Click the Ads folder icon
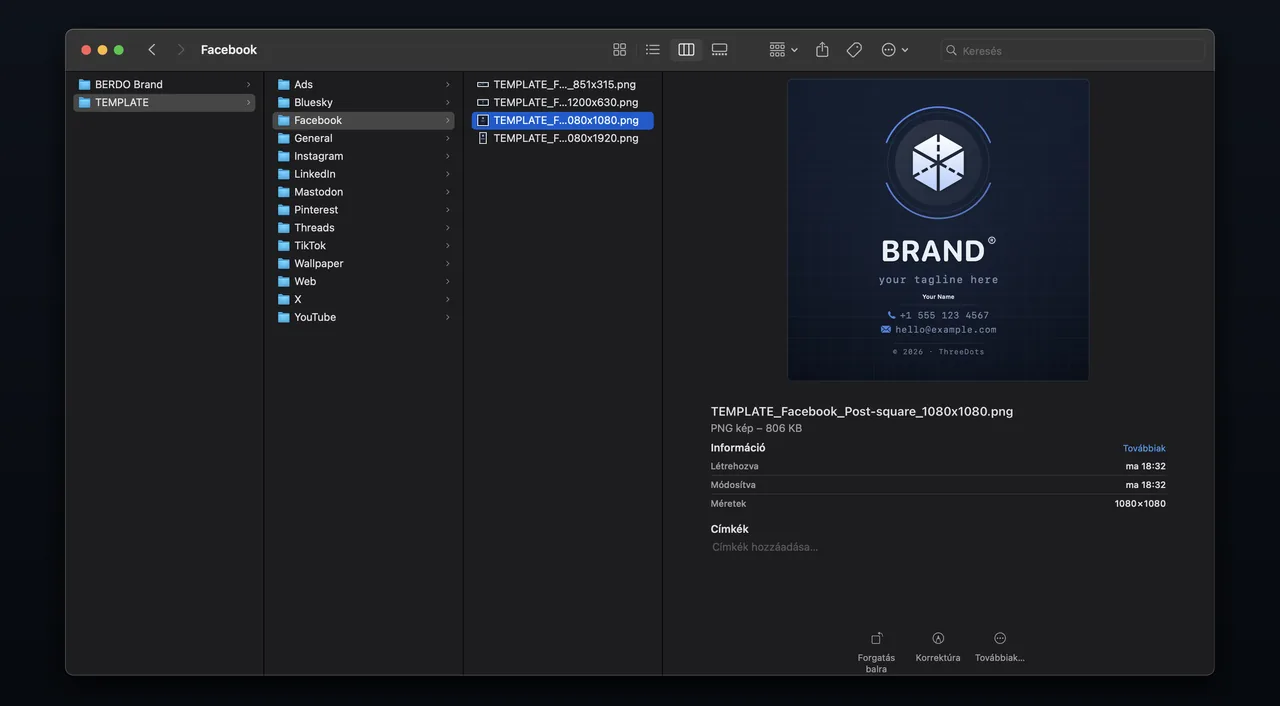Image resolution: width=1280 pixels, height=706 pixels. 284,85
